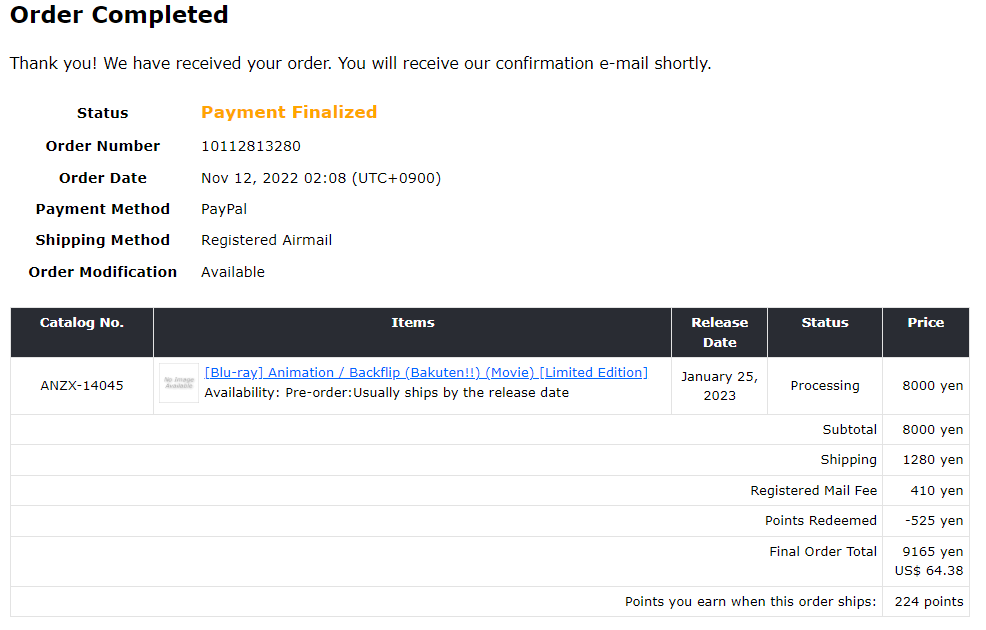Click the -525 yen points redeemed amount
Screen dimensions: 986x630
click(934, 521)
